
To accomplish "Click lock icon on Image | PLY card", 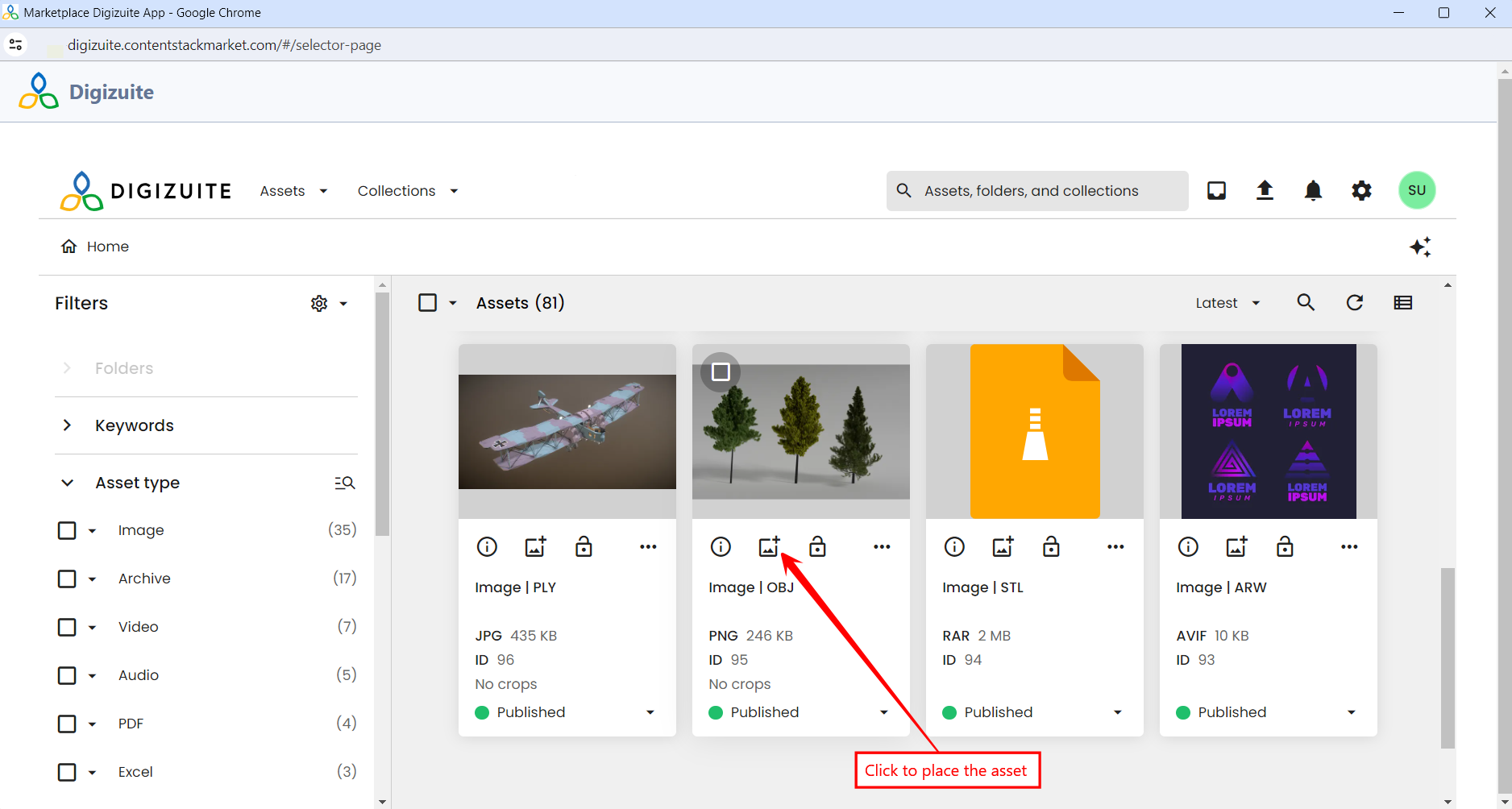I will [584, 547].
